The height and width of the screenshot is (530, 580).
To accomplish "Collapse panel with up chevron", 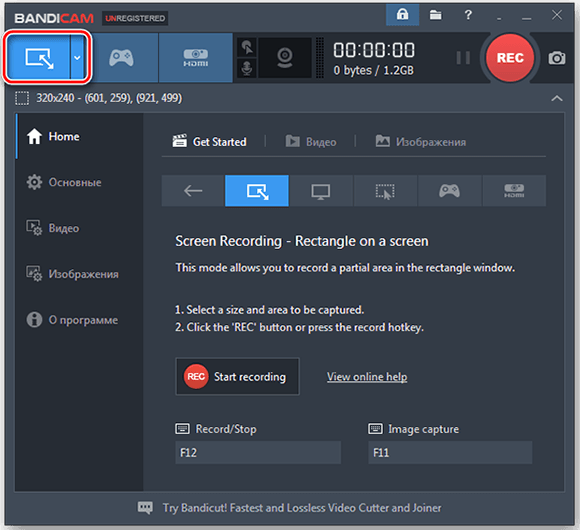I will point(557,98).
